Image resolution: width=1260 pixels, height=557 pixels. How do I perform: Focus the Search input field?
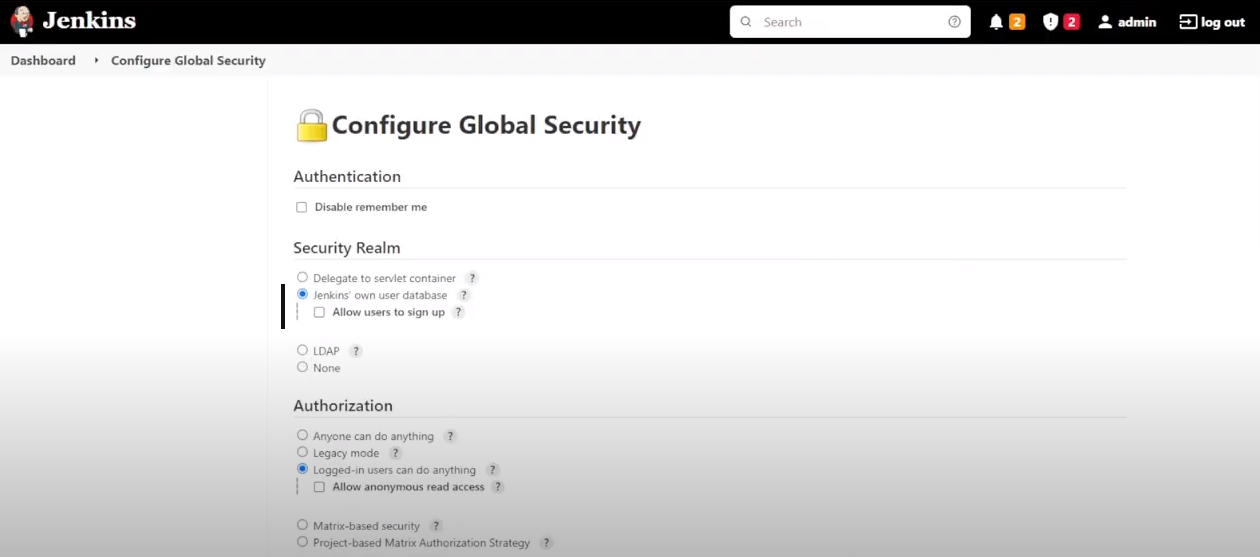850,22
